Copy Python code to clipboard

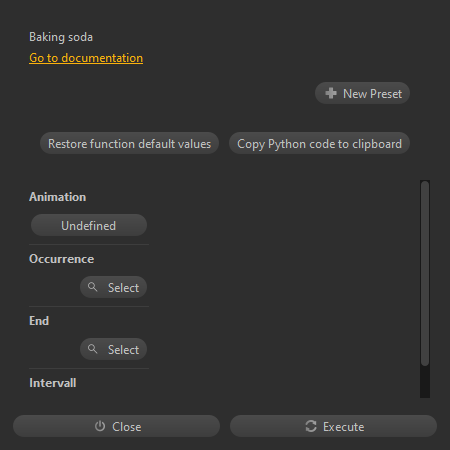319,143
